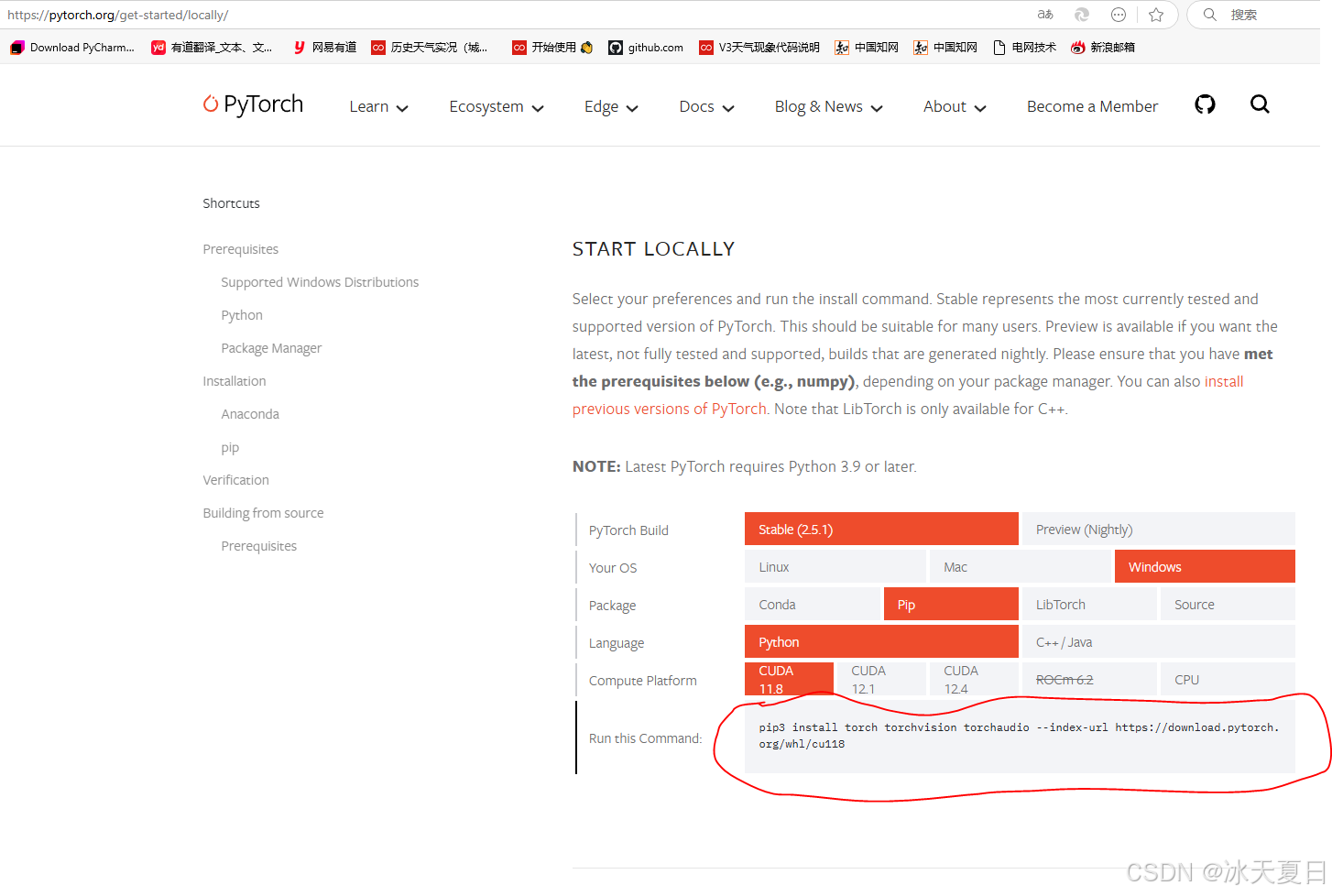Open the Ecosystem menu

click(x=496, y=106)
